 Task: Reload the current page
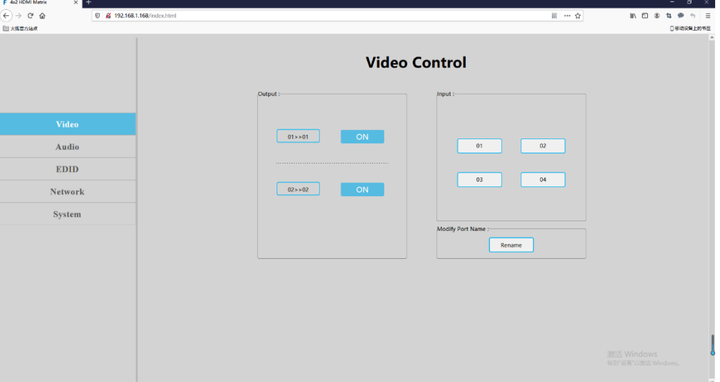(30, 16)
